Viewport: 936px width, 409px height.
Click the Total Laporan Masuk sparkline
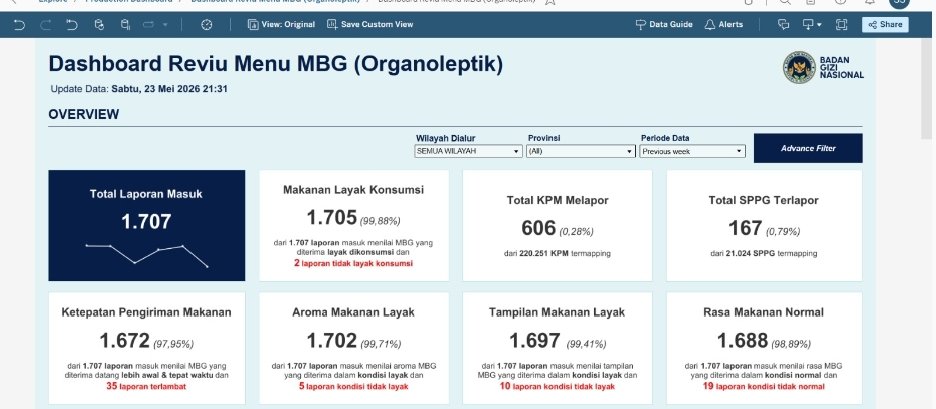click(x=147, y=254)
